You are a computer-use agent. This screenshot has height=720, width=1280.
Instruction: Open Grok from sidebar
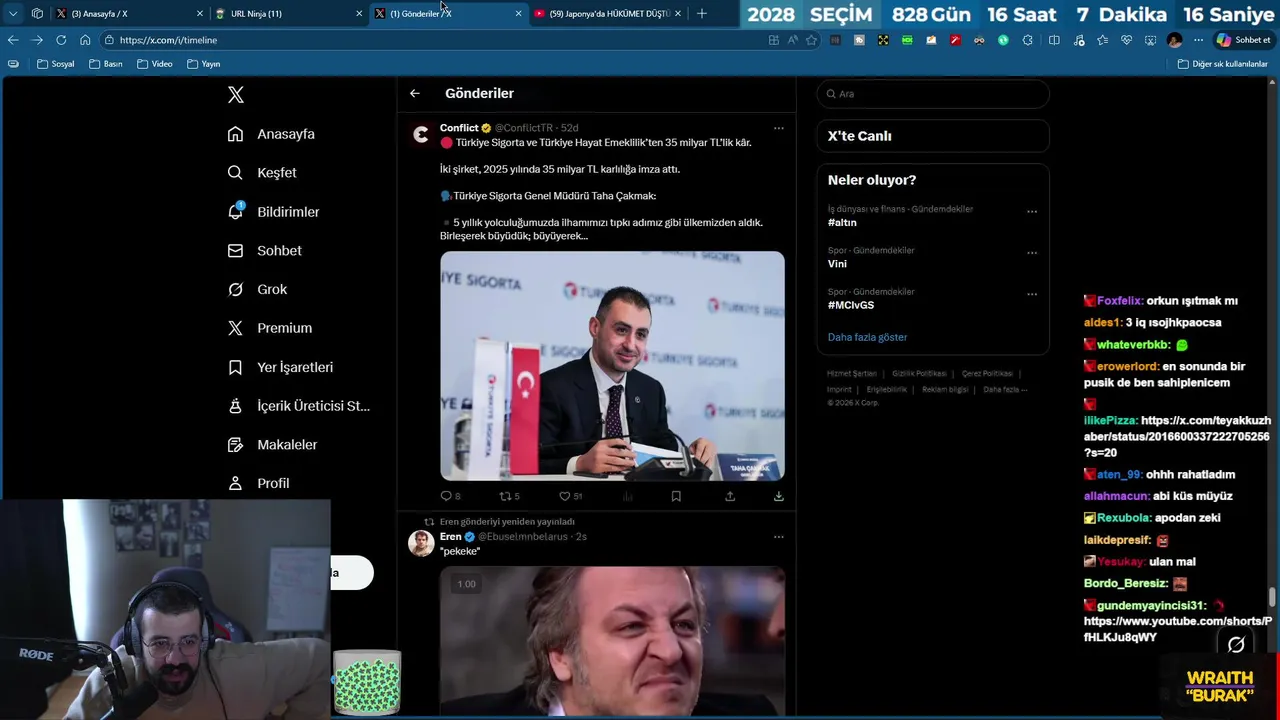click(257, 289)
